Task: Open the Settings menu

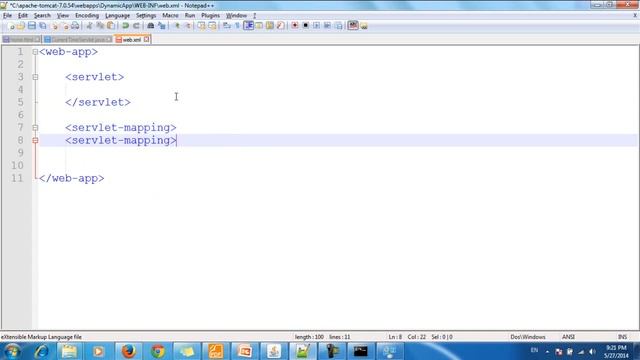Action: click(x=146, y=16)
